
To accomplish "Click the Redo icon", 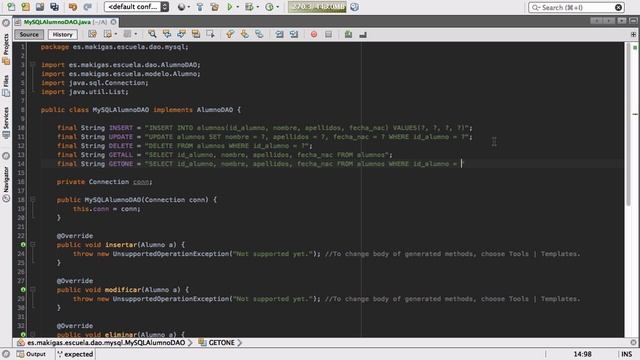I will point(87,7).
